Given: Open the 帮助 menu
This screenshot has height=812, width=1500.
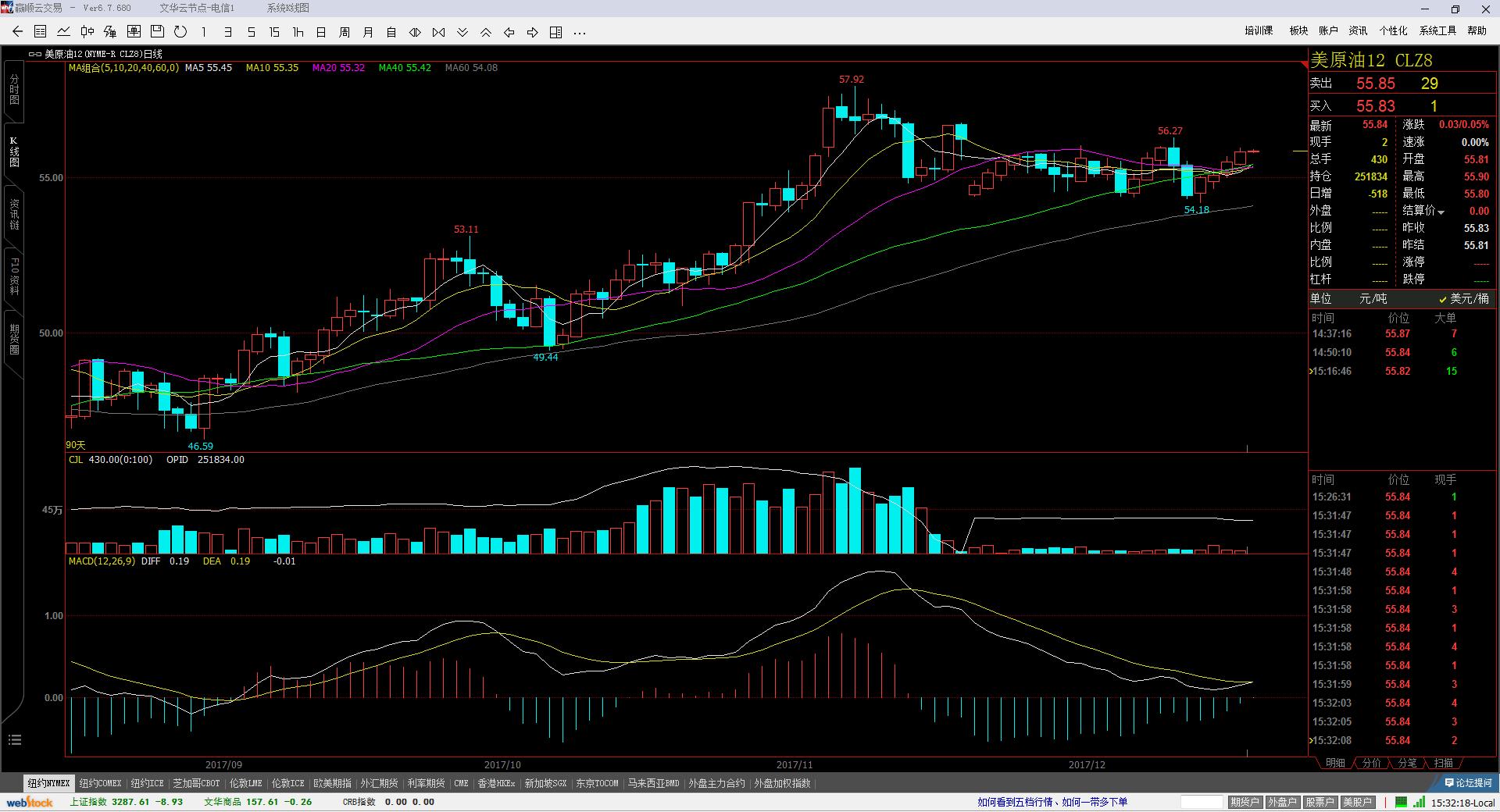Looking at the screenshot, I should coord(1477,30).
